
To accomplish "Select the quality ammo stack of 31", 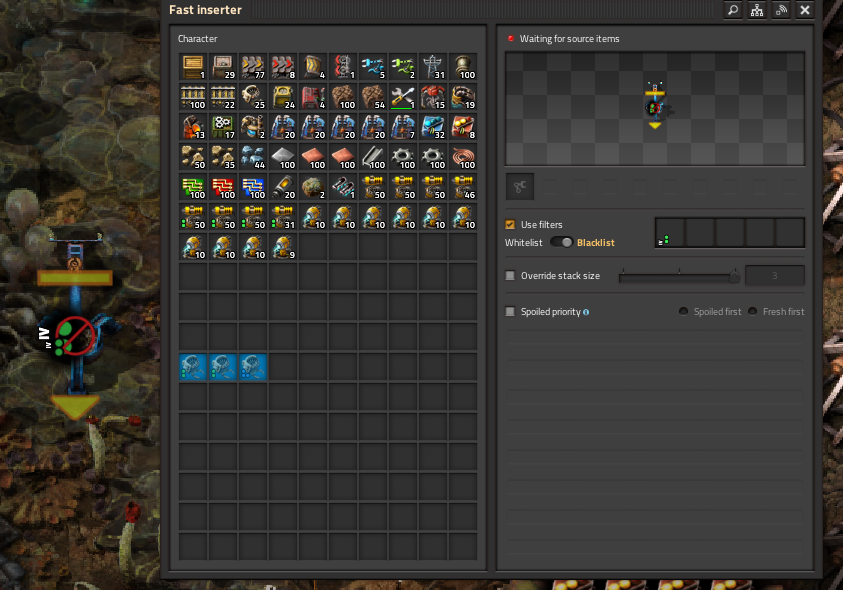I will pos(283,218).
